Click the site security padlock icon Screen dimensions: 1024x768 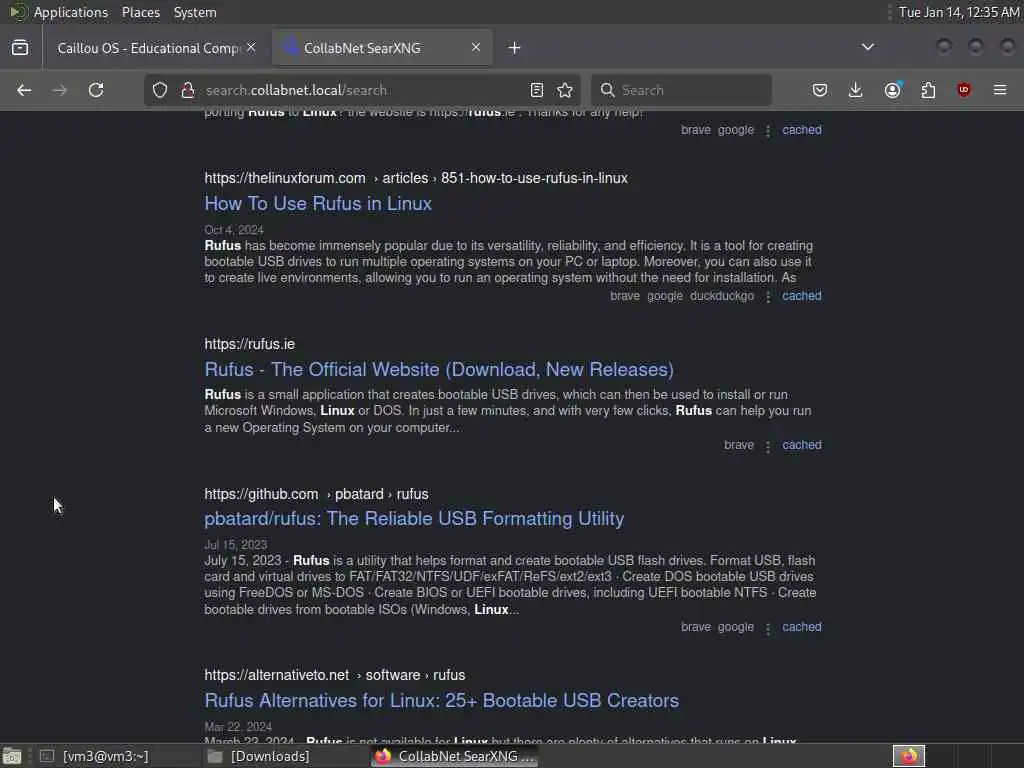pos(188,90)
